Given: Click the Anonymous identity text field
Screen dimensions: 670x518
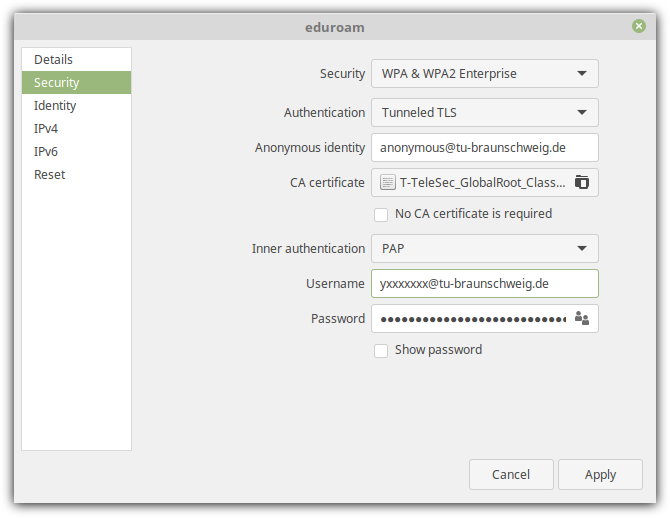Looking at the screenshot, I should [x=484, y=147].
